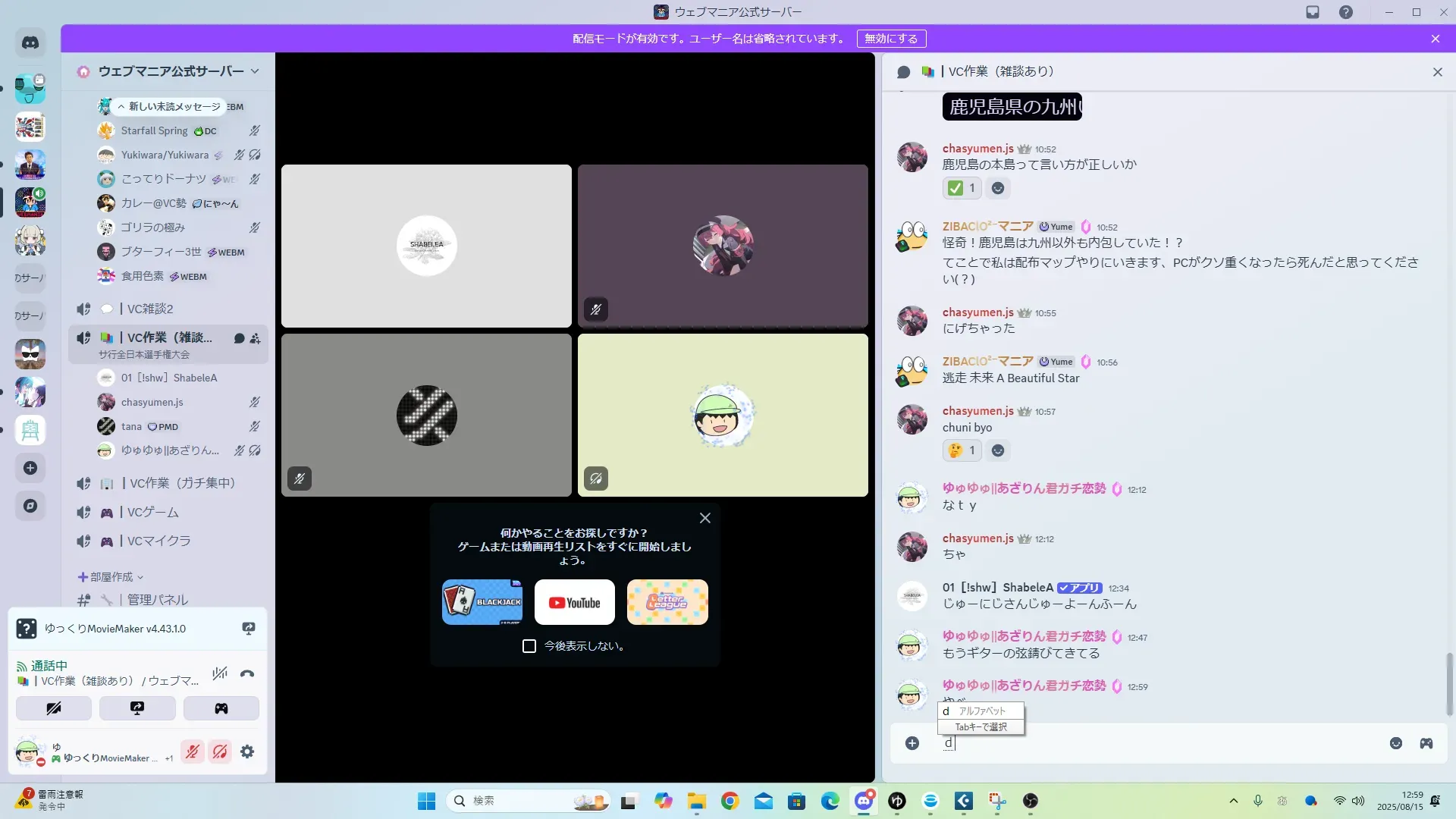
Task: Click the share screen button
Action: click(137, 708)
